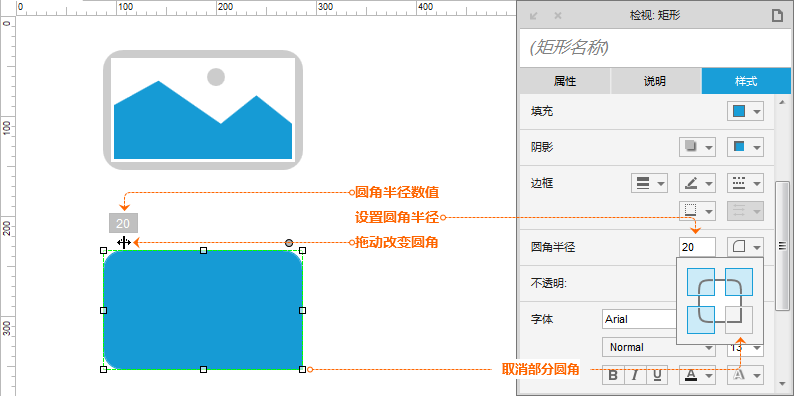Open the page notes icon in Inspector header

coord(777,16)
